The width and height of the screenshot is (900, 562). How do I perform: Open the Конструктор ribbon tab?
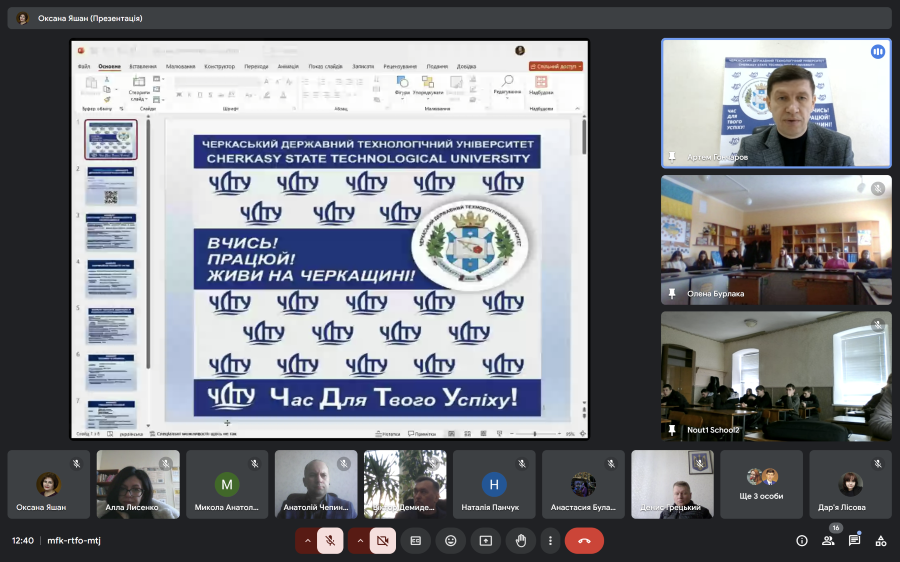(x=219, y=67)
